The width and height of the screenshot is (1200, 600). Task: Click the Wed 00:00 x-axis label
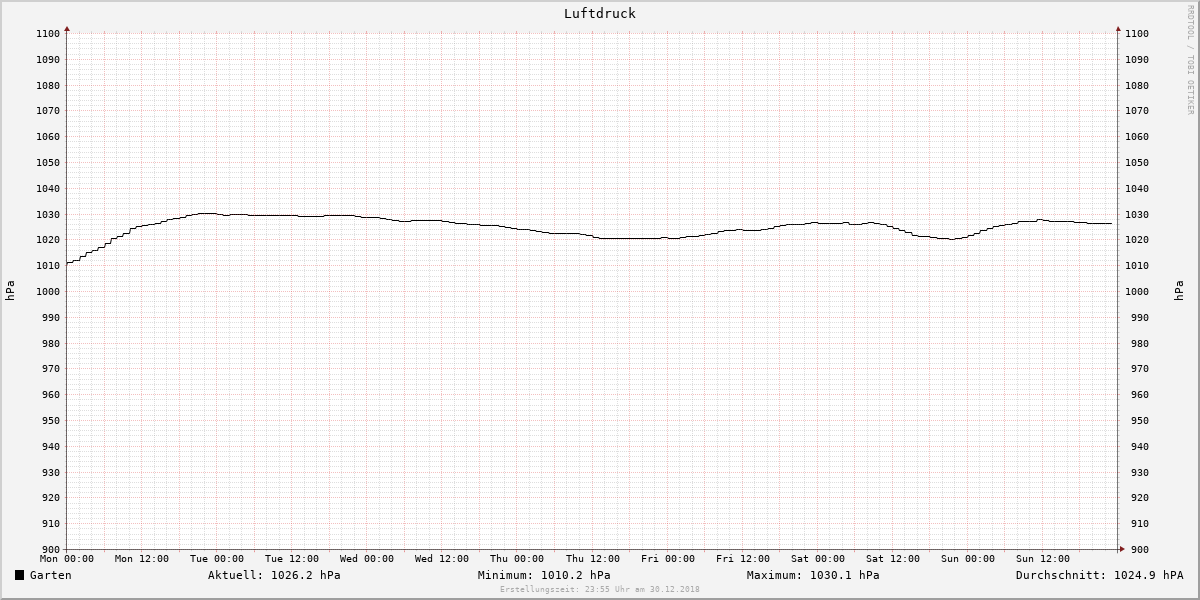click(367, 559)
